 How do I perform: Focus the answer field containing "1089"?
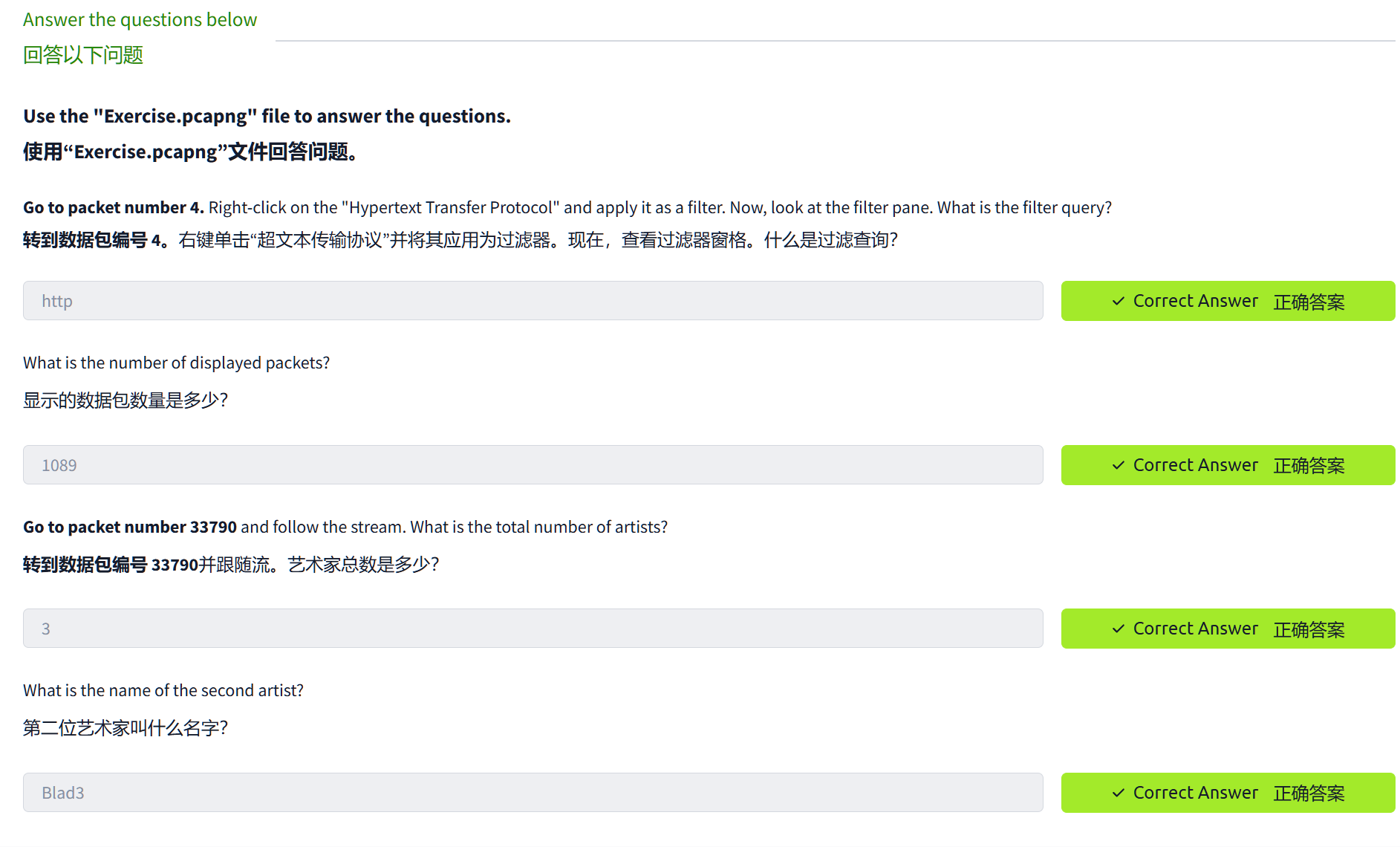[x=533, y=465]
